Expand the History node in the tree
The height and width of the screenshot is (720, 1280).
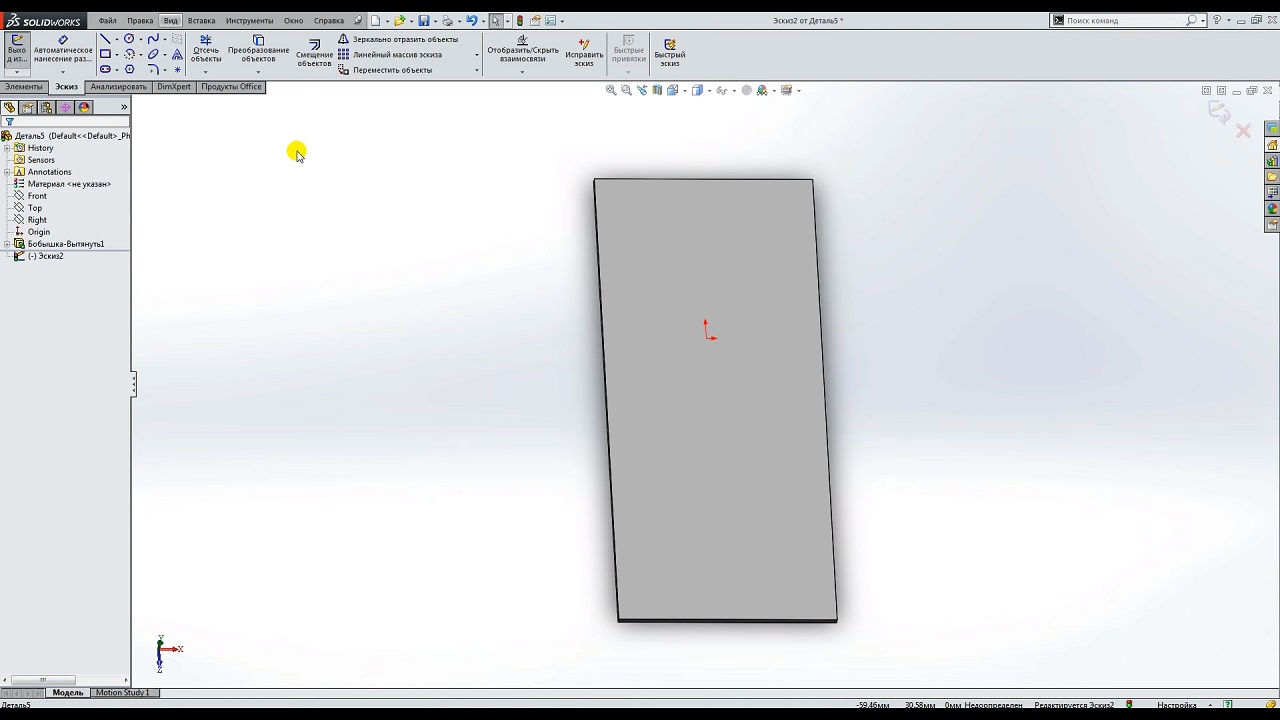click(x=7, y=148)
